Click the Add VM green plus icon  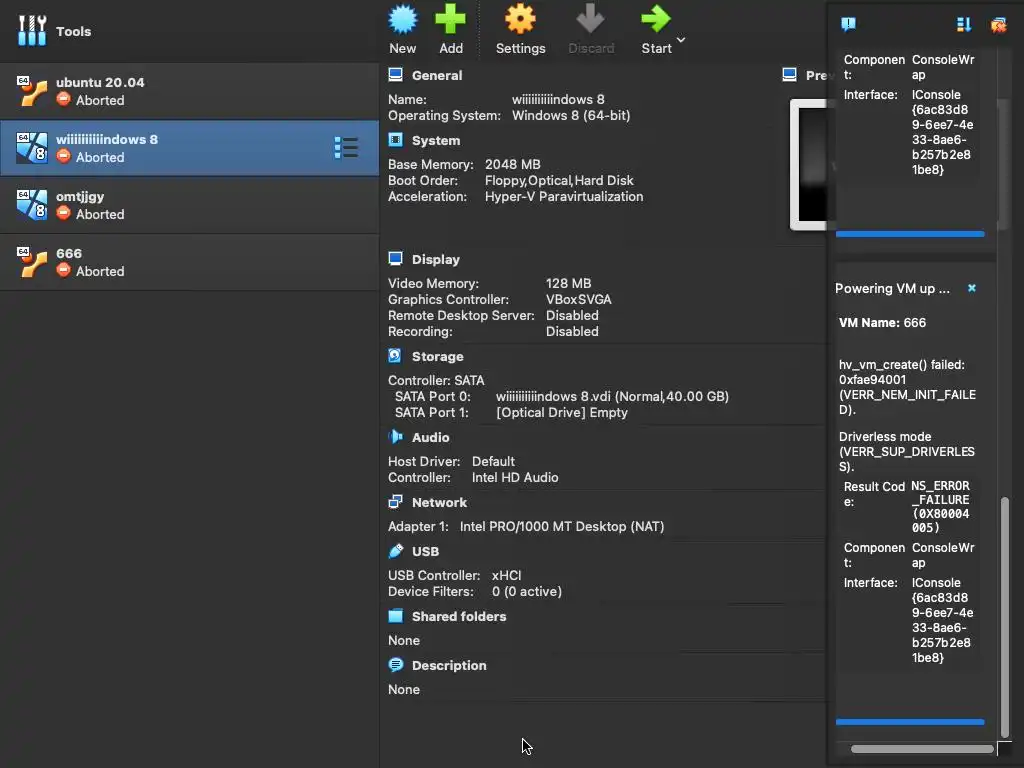click(451, 19)
